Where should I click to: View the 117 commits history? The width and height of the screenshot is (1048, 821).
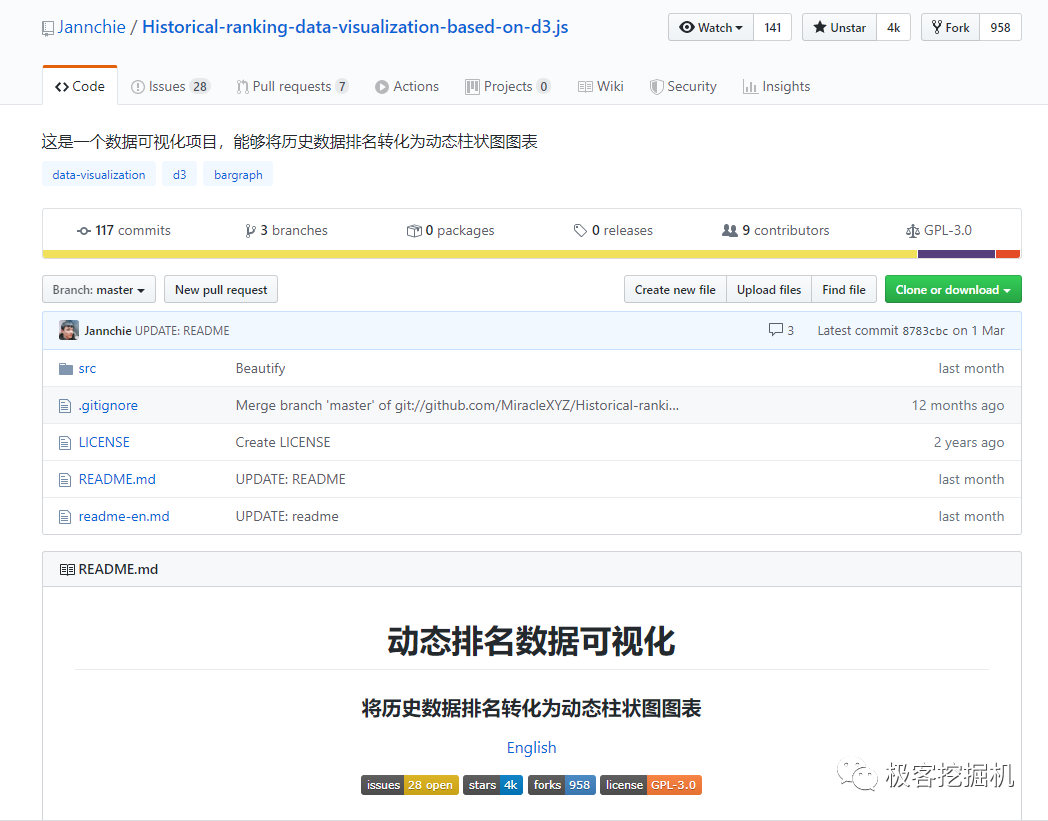click(x=124, y=231)
